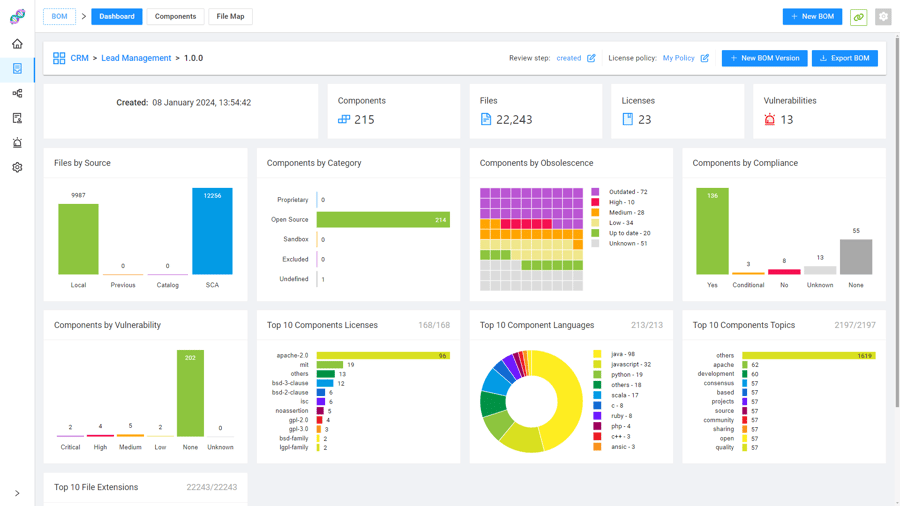Open the CRM breadcrumb link
This screenshot has height=506, width=900.
79,58
